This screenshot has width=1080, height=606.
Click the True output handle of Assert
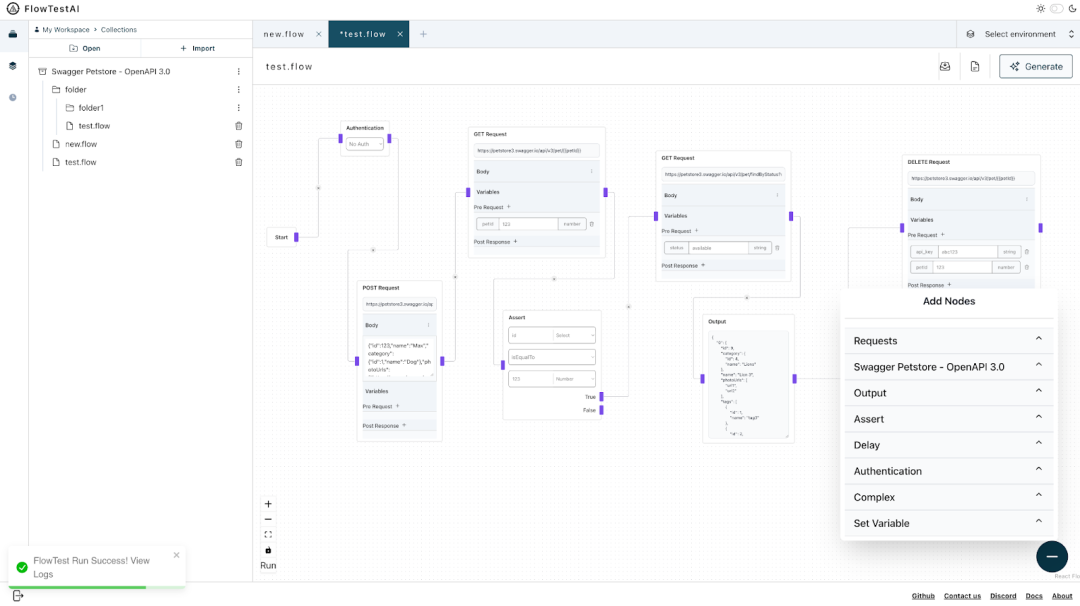pos(601,397)
